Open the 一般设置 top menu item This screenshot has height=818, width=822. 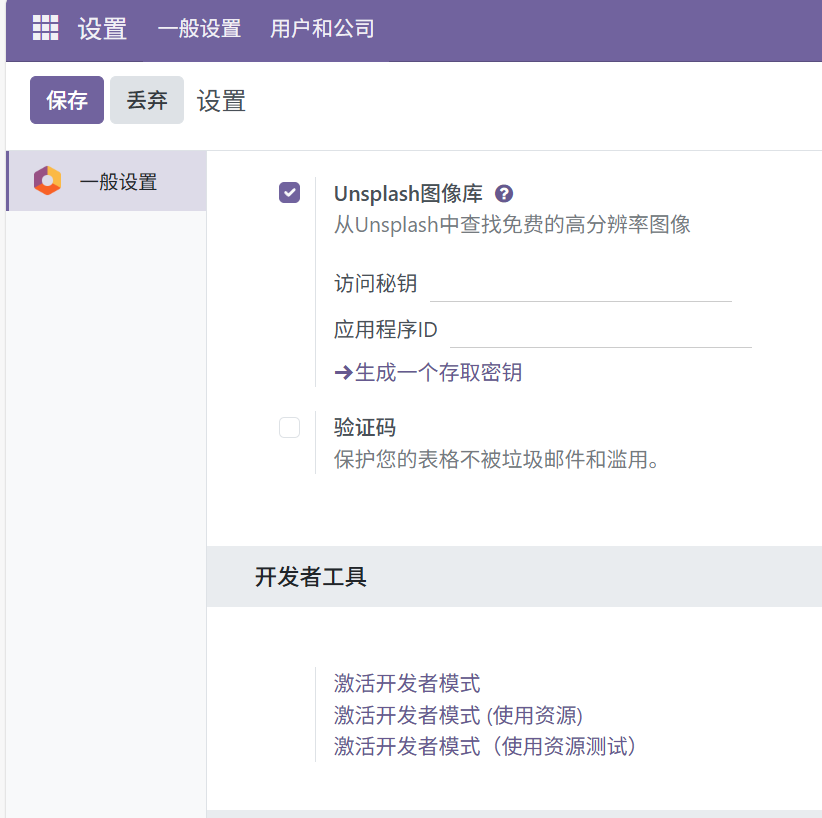[x=199, y=29]
